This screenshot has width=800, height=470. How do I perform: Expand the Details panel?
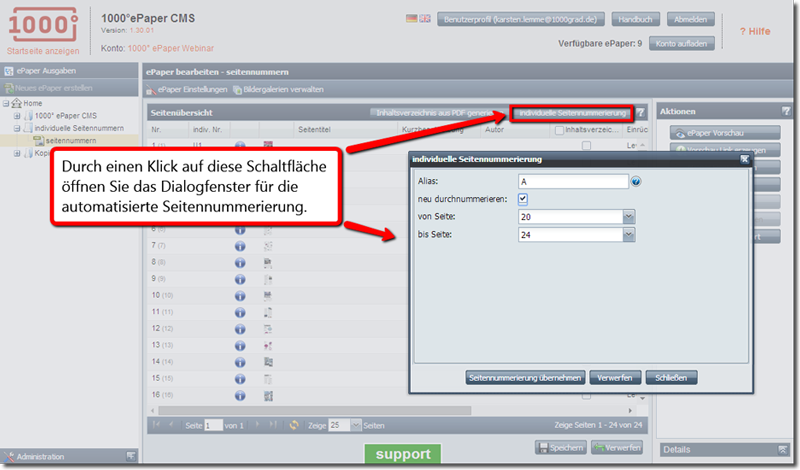pyautogui.click(x=782, y=450)
